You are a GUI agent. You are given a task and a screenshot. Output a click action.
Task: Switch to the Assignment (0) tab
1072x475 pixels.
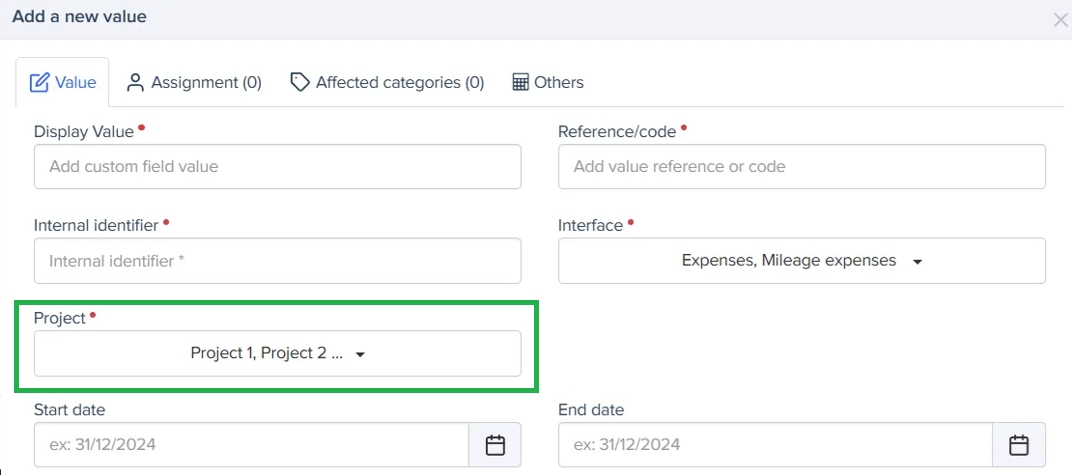194,83
